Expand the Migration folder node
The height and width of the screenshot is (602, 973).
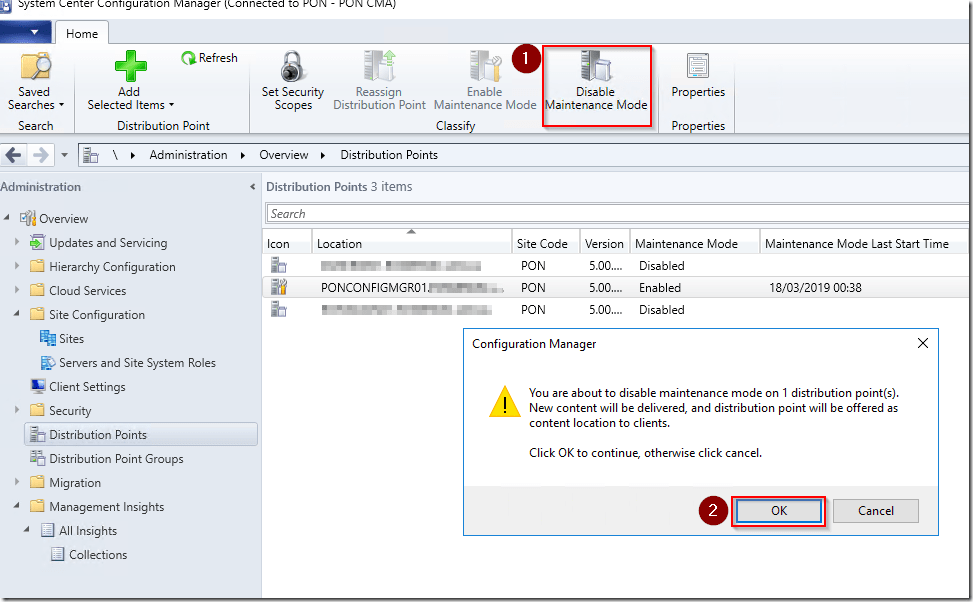(17, 483)
